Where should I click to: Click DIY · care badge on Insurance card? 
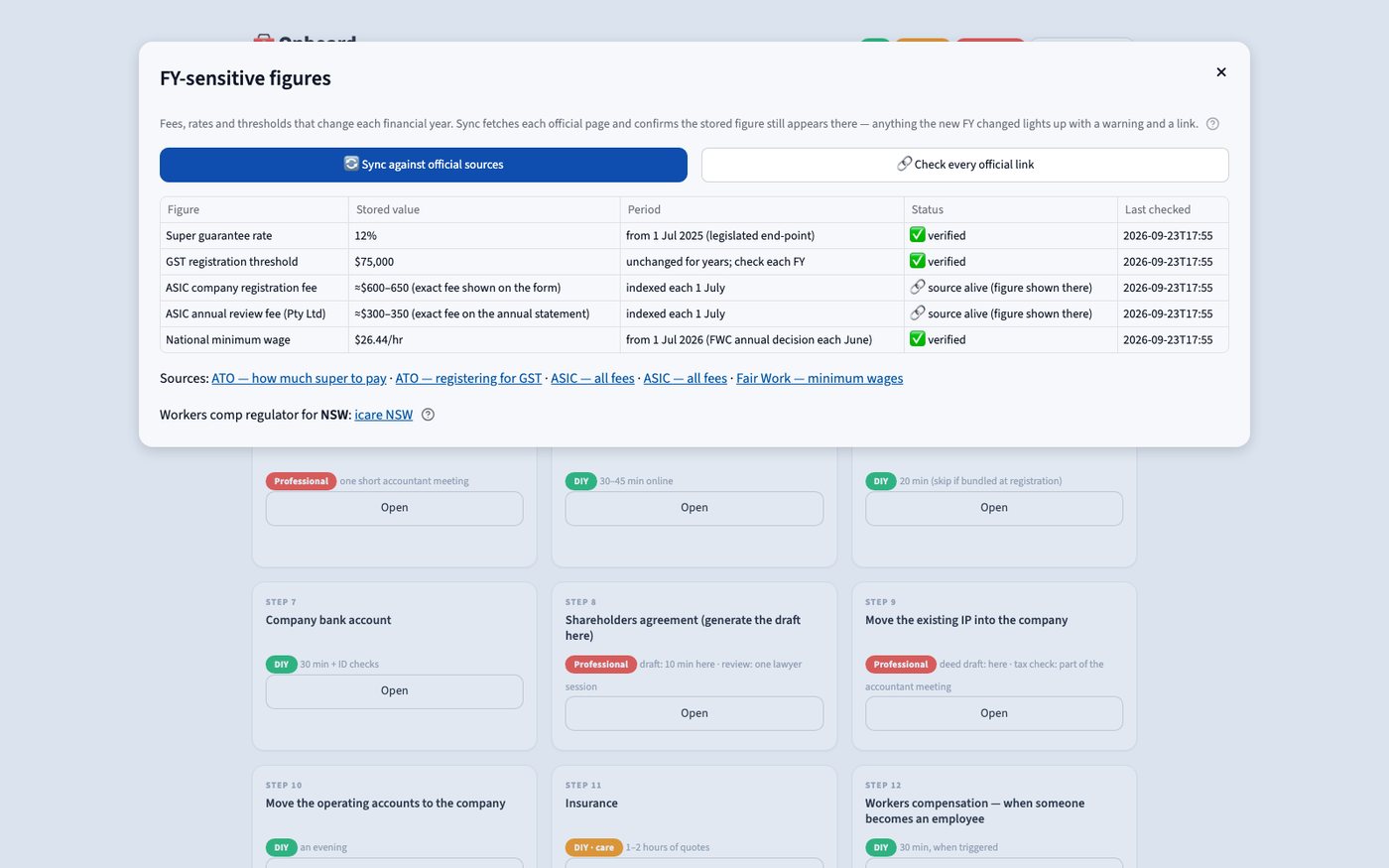click(x=593, y=847)
